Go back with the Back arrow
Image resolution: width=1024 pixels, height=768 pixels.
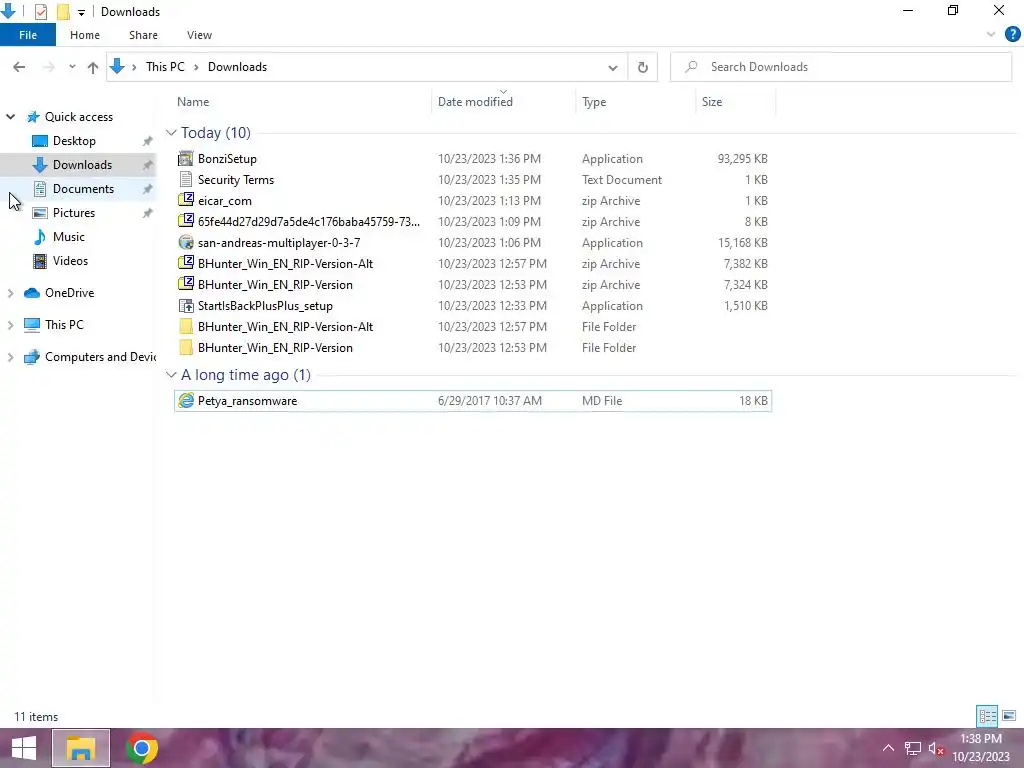pyautogui.click(x=19, y=67)
